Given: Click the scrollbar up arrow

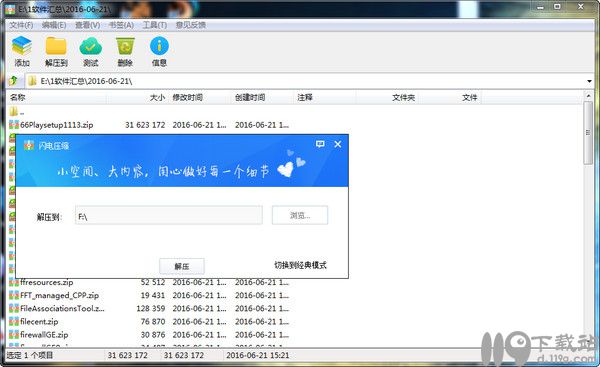Looking at the screenshot, I should click(588, 96).
